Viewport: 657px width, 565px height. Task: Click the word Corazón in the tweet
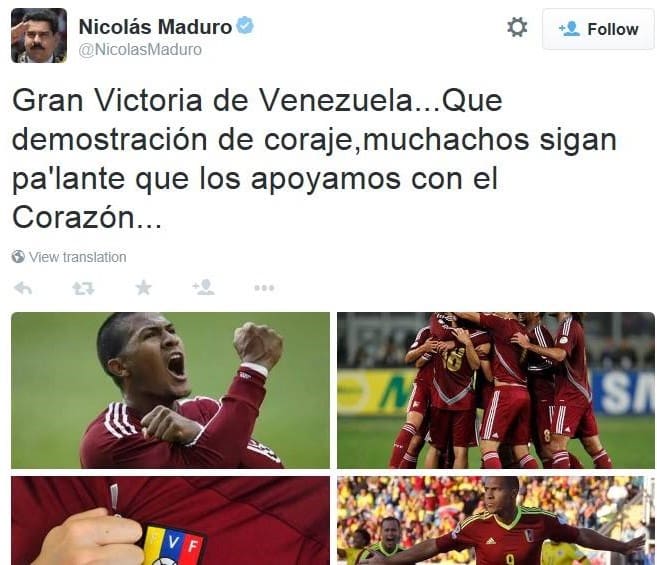pos(73,217)
